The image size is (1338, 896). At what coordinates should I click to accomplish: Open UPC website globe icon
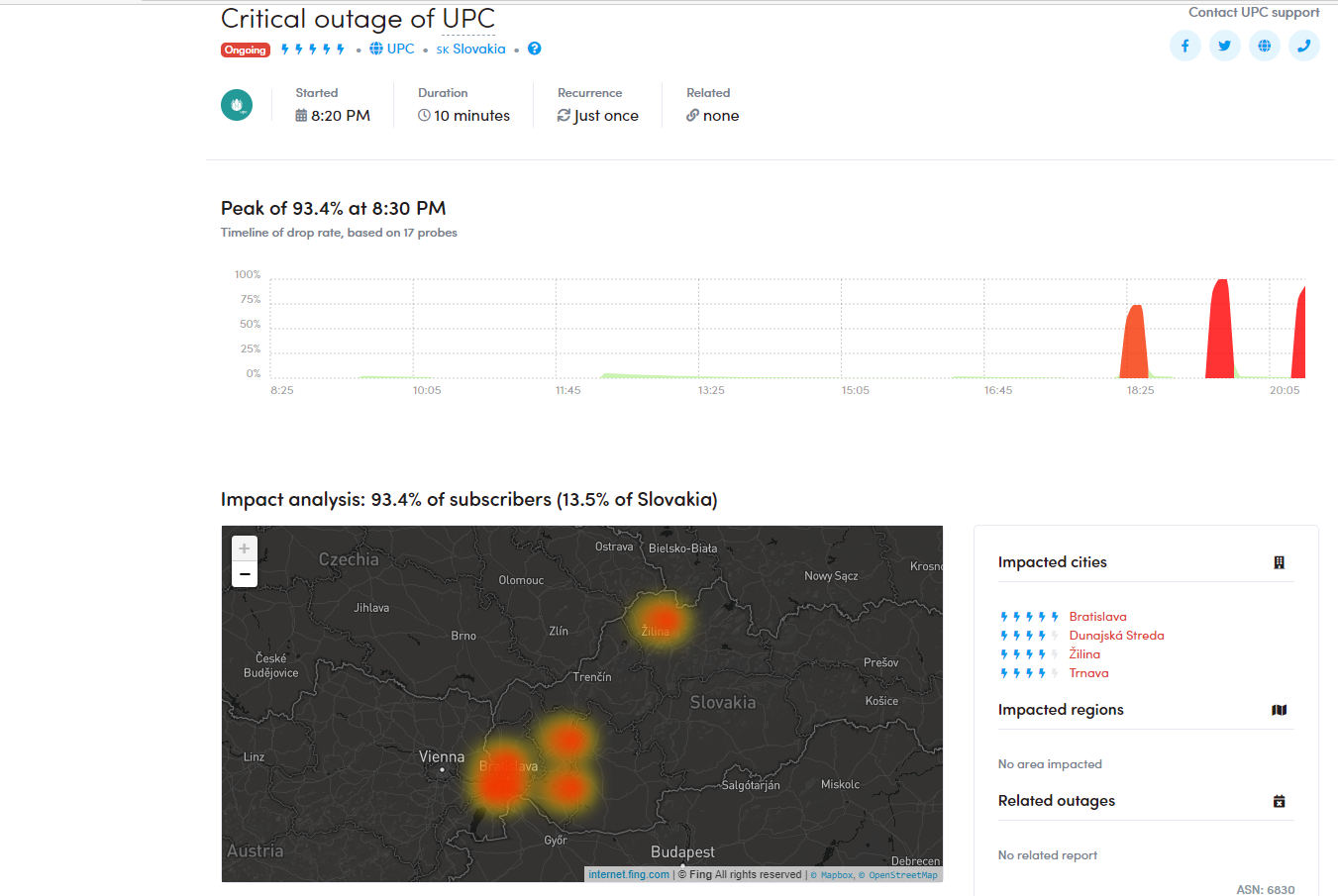(1264, 46)
